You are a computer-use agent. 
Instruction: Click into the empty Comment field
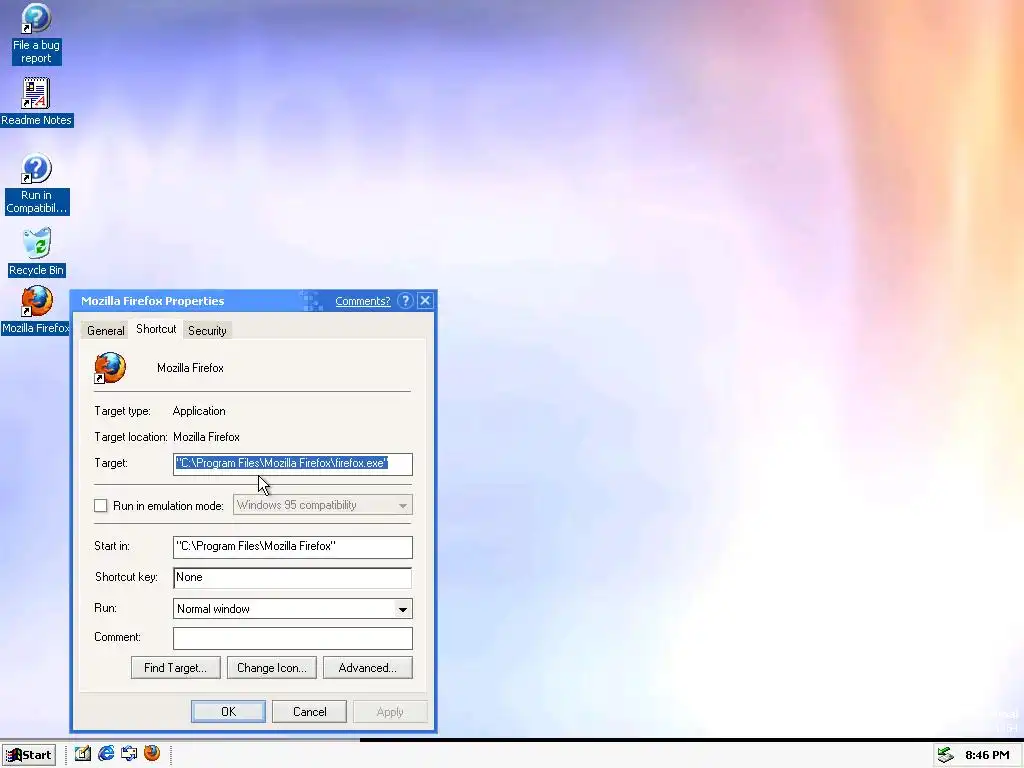pos(293,638)
